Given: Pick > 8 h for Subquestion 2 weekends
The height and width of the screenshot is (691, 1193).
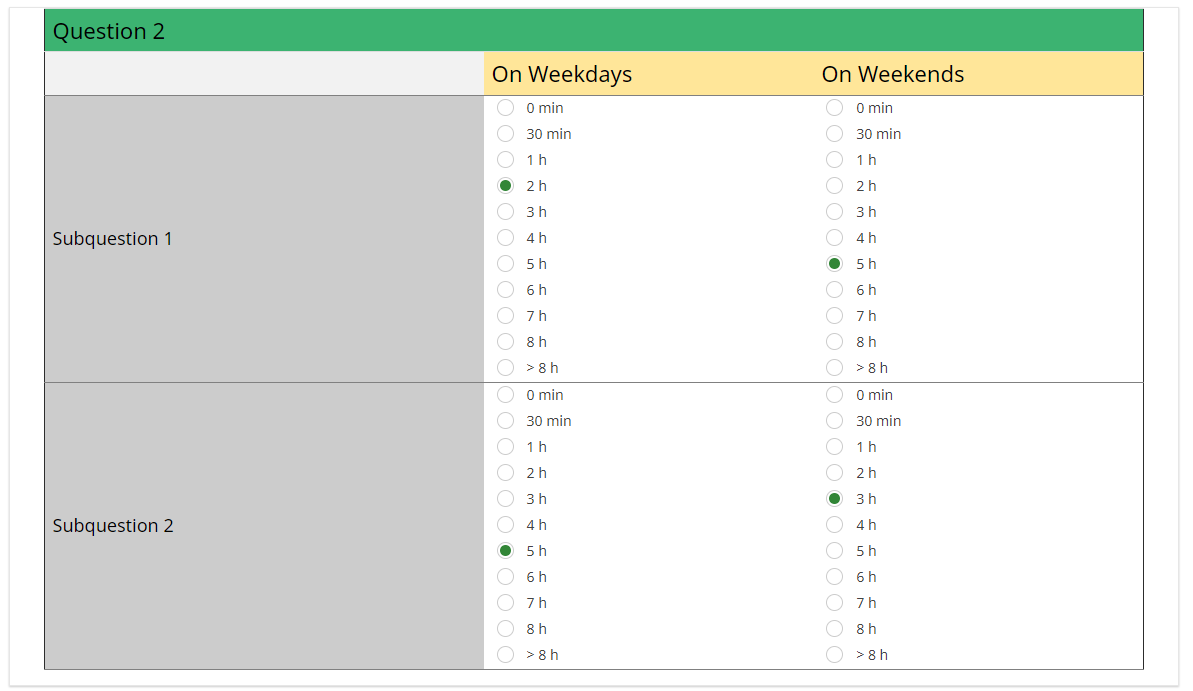Looking at the screenshot, I should tap(835, 655).
